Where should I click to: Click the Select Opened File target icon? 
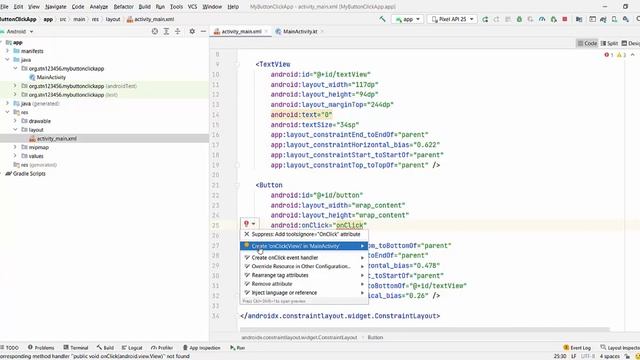tap(155, 31)
